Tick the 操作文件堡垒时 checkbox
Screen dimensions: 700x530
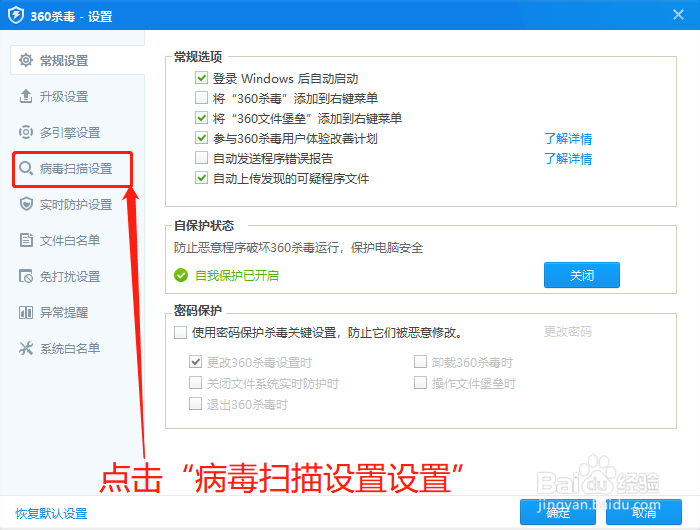pyautogui.click(x=420, y=383)
